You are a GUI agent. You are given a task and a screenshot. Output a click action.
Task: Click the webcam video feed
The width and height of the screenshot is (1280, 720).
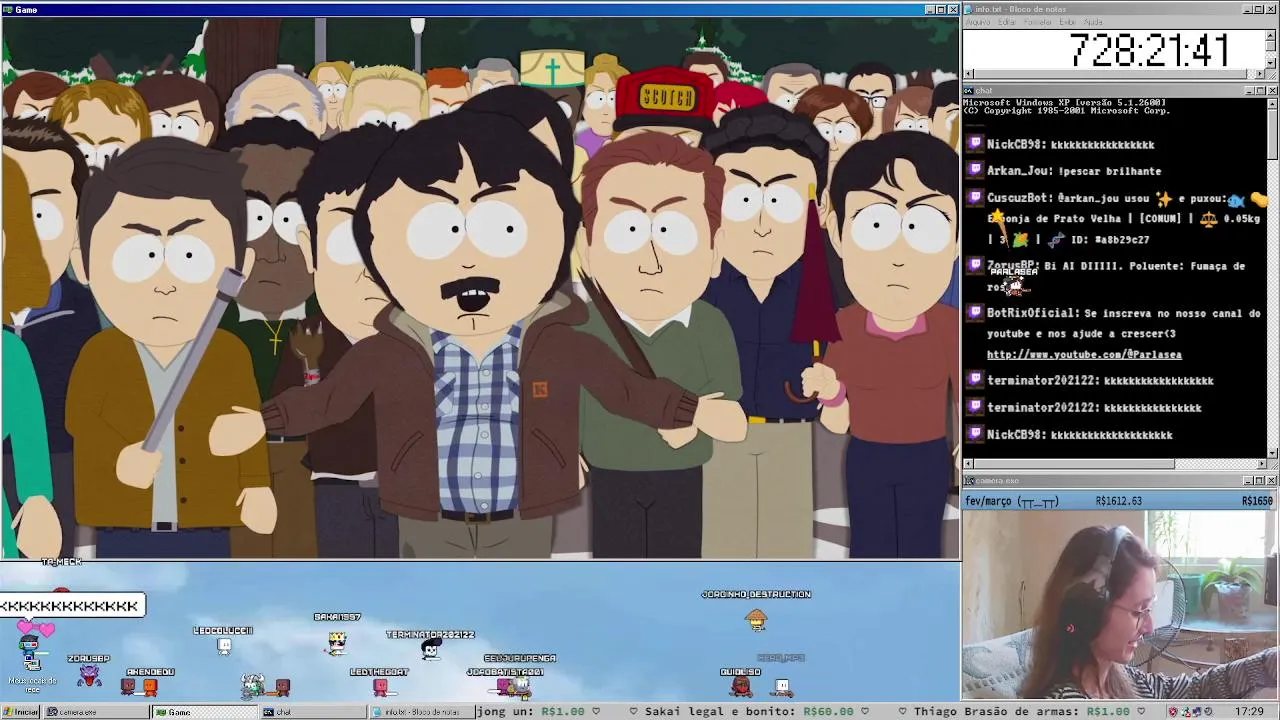click(1120, 605)
